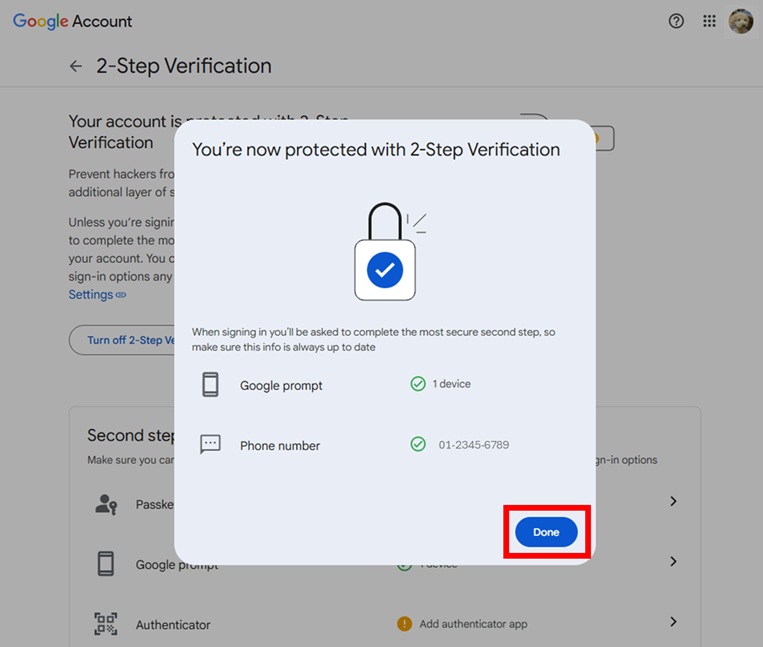Expand the Authenticator row chevron

point(673,622)
